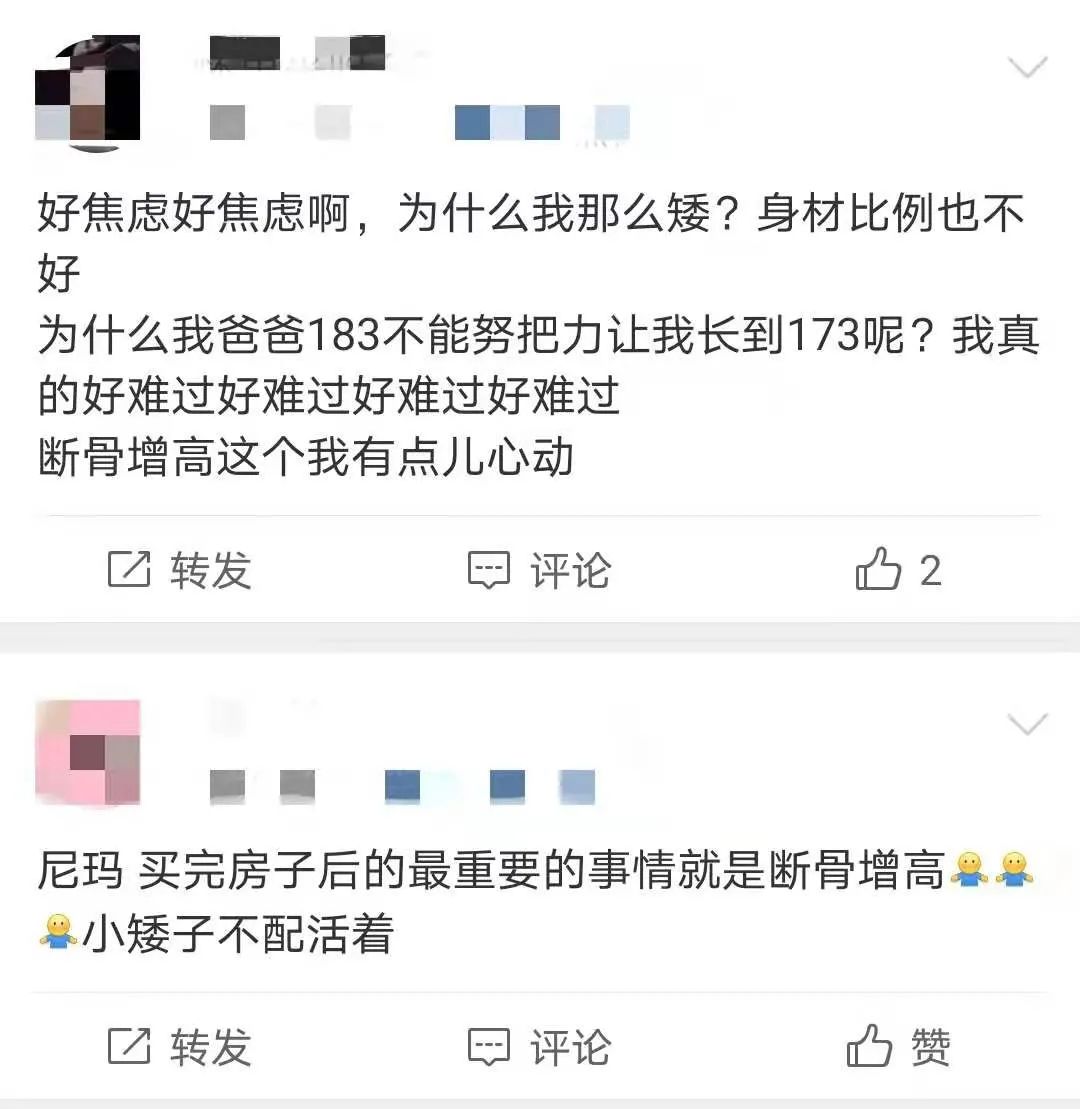Click the comment bubble icon on first post
The image size is (1080, 1109).
(x=489, y=570)
